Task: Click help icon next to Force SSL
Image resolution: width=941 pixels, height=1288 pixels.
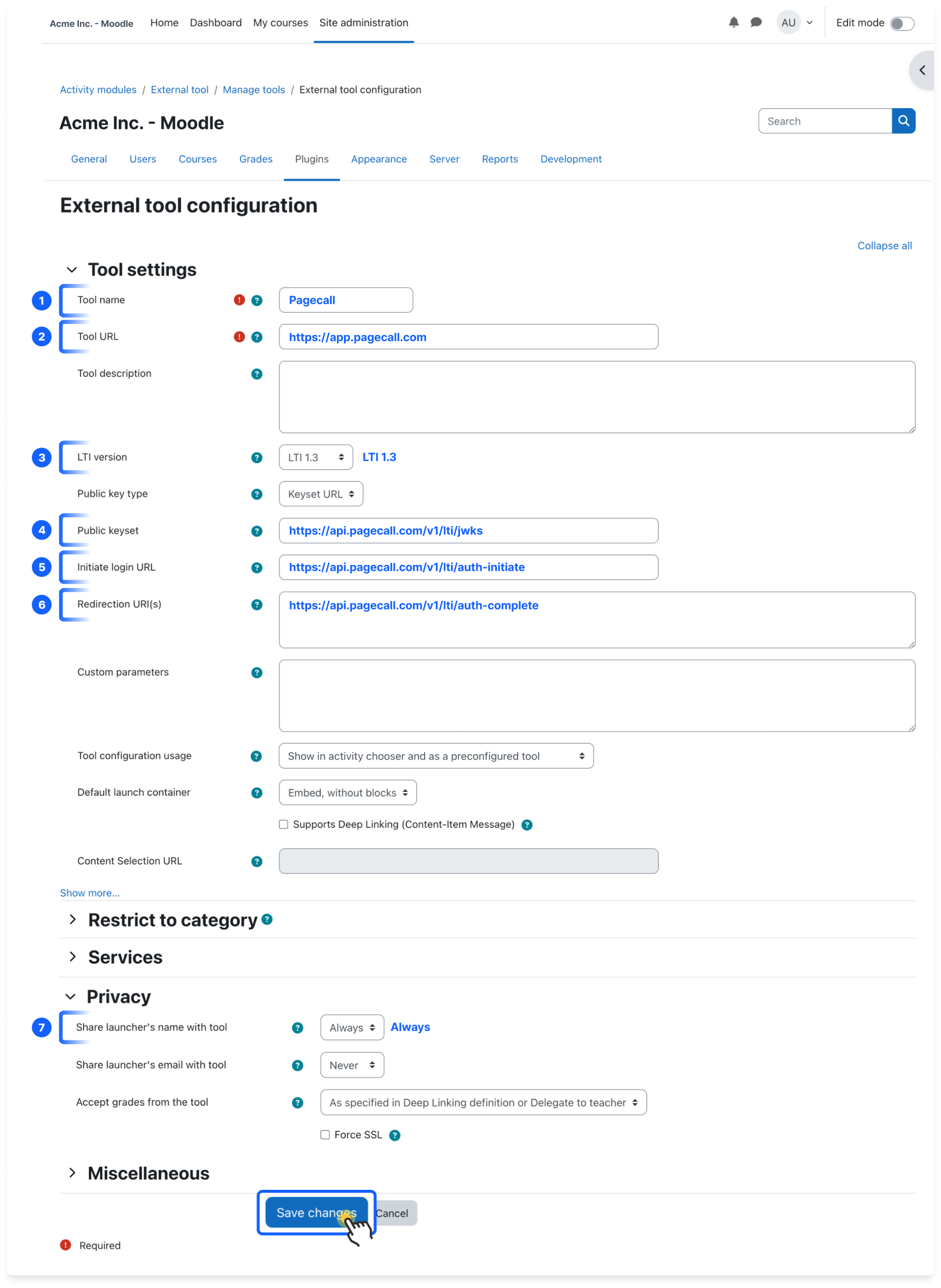Action: click(395, 1135)
